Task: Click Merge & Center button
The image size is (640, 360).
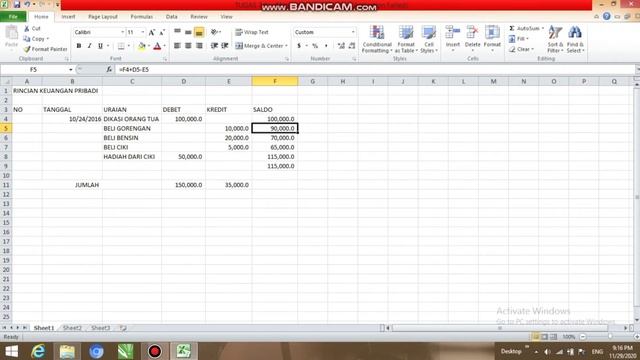Action: (261, 46)
